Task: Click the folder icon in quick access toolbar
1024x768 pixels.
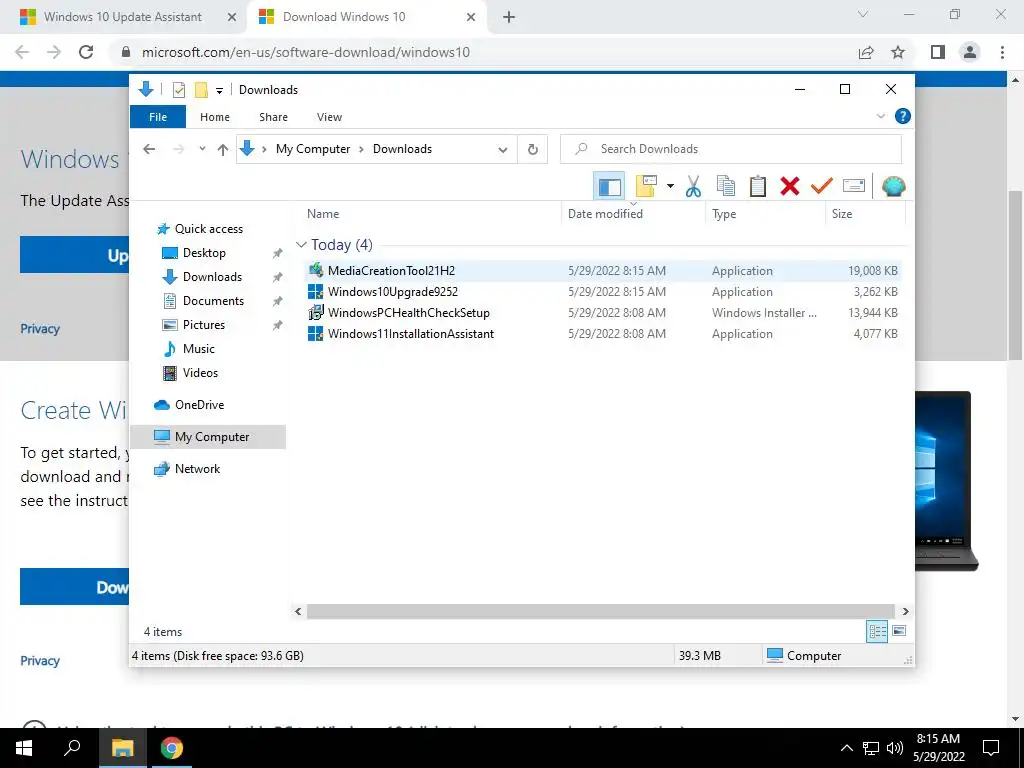Action: coord(201,90)
